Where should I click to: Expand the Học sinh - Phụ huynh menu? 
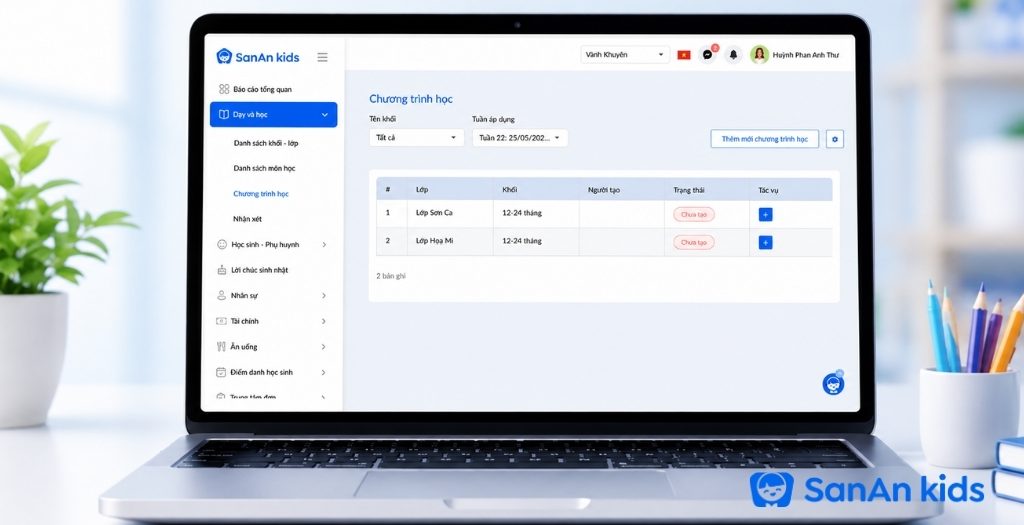pyautogui.click(x=272, y=245)
